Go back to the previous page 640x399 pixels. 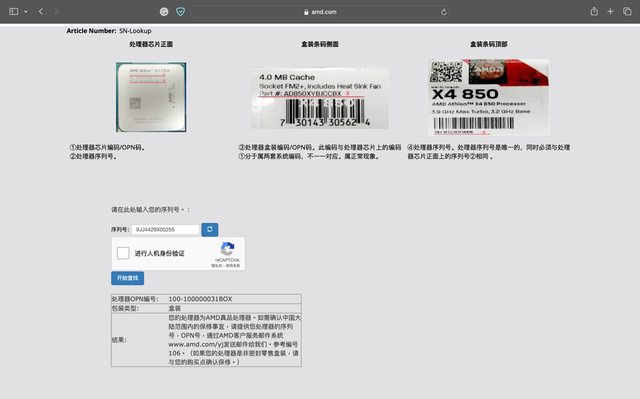[41, 12]
